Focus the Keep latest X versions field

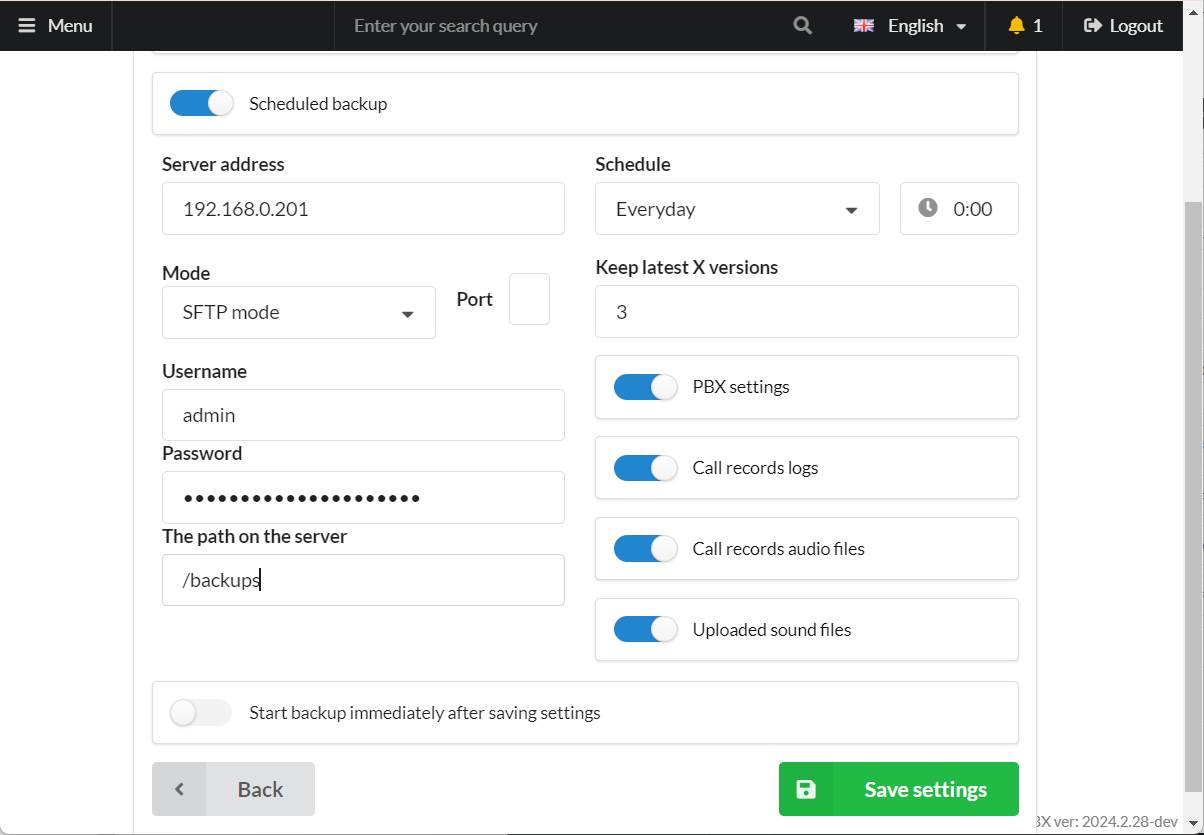click(x=806, y=312)
